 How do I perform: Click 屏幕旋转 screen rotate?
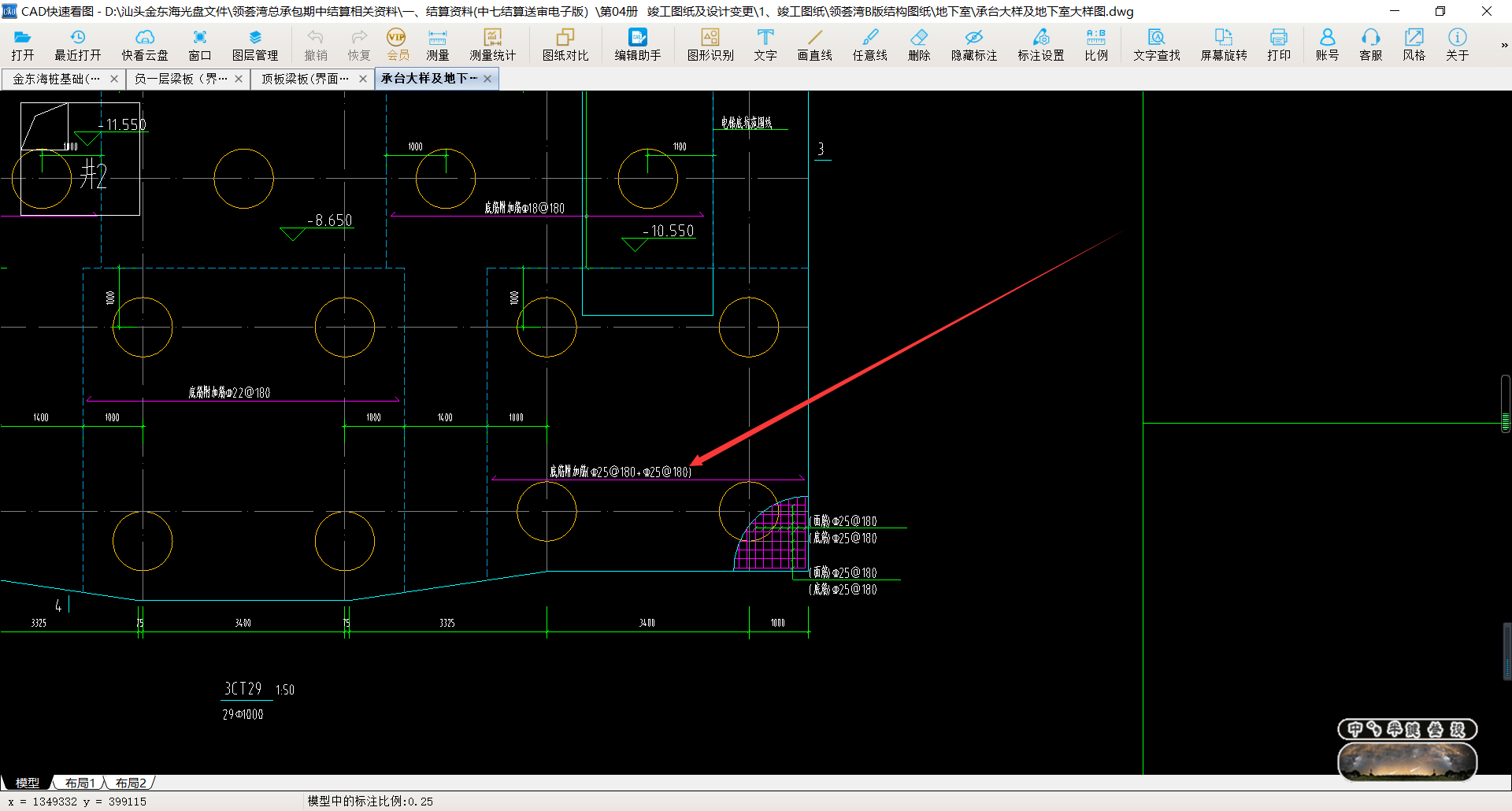coord(1224,45)
